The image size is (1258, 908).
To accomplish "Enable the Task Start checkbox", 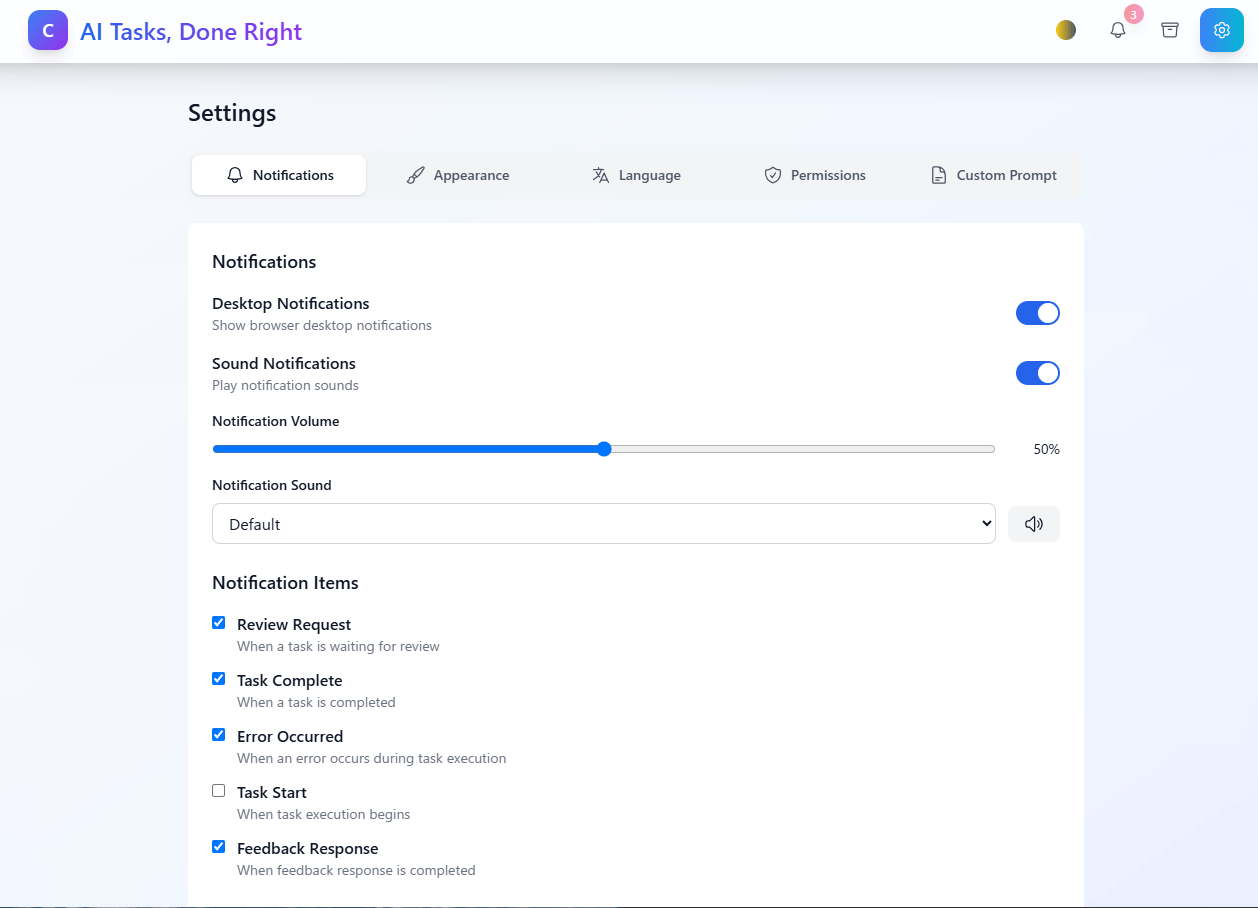I will click(x=219, y=790).
